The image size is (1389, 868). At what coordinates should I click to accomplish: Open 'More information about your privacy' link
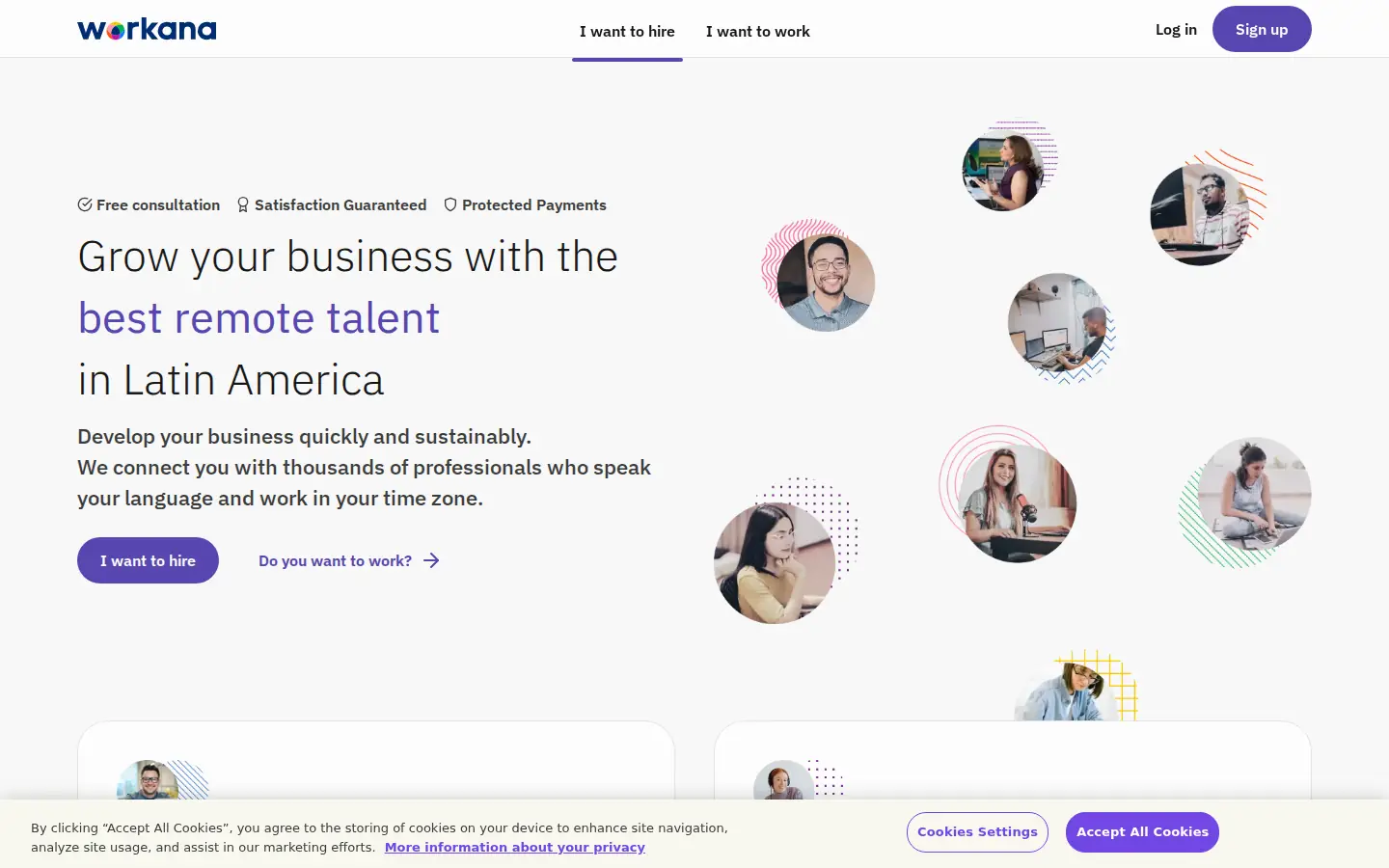tap(515, 847)
